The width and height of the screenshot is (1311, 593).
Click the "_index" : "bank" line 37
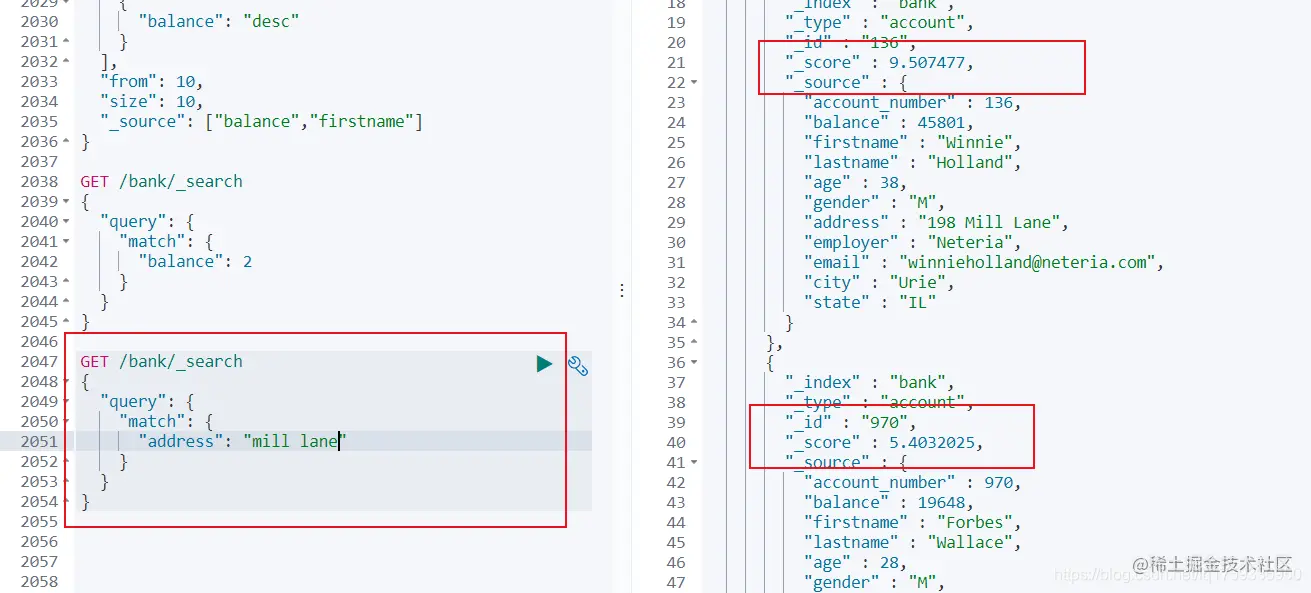coord(870,382)
